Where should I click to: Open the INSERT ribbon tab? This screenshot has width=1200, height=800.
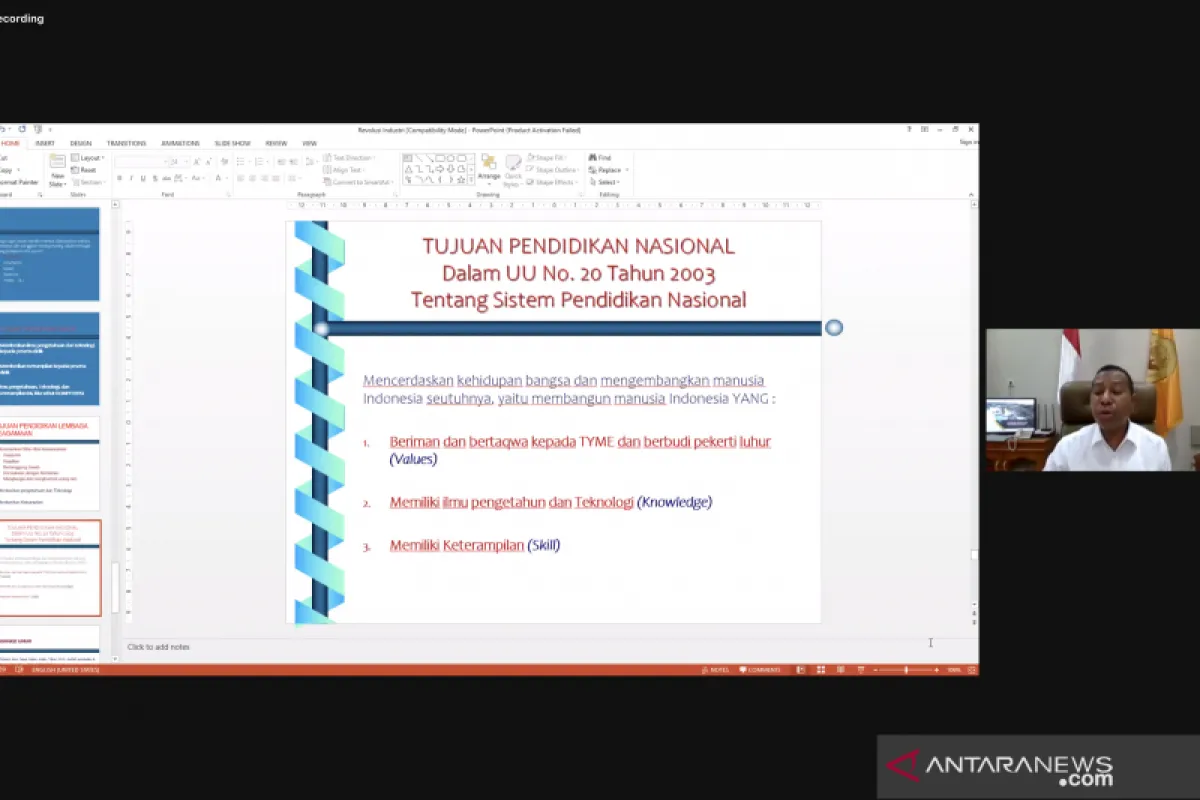pyautogui.click(x=45, y=143)
